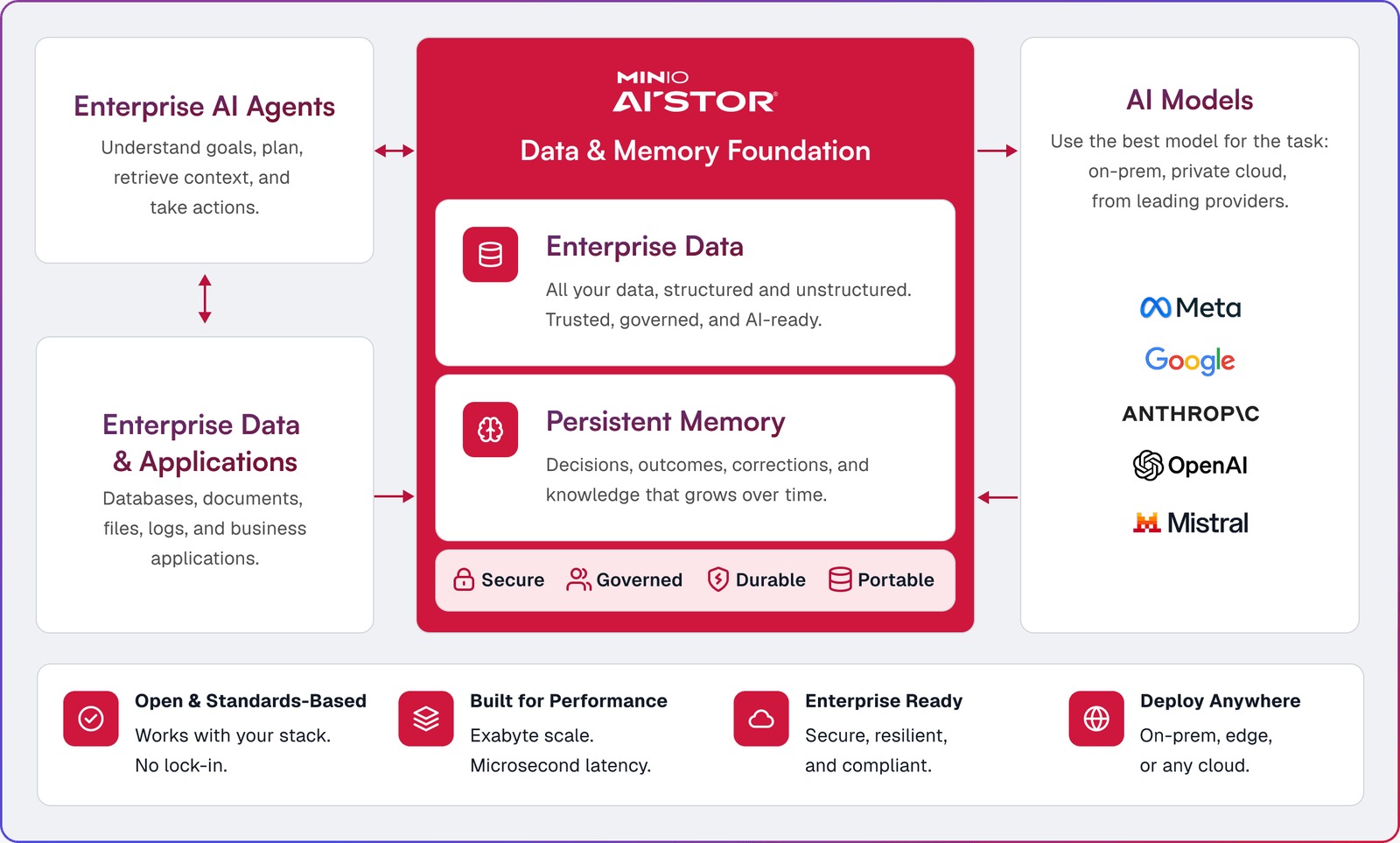Select the Mistral logo
This screenshot has width=1400, height=843.
click(1191, 523)
